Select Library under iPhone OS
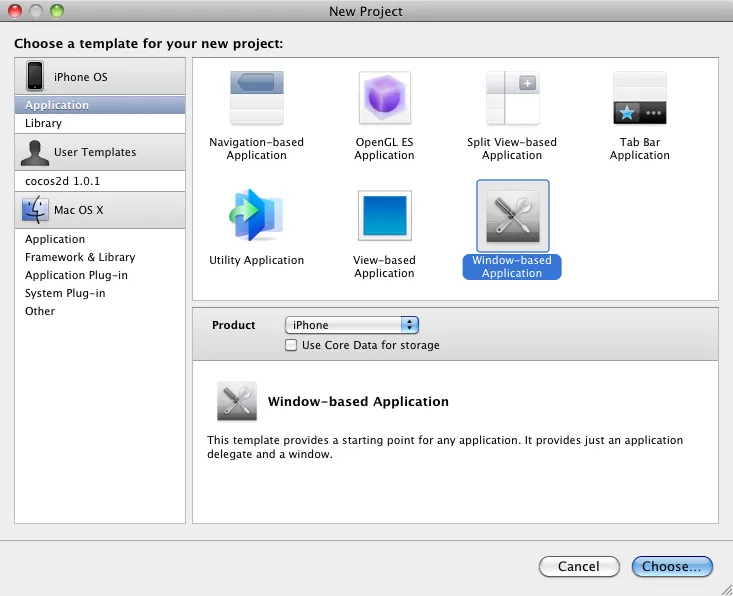The image size is (733, 596). pos(100,123)
